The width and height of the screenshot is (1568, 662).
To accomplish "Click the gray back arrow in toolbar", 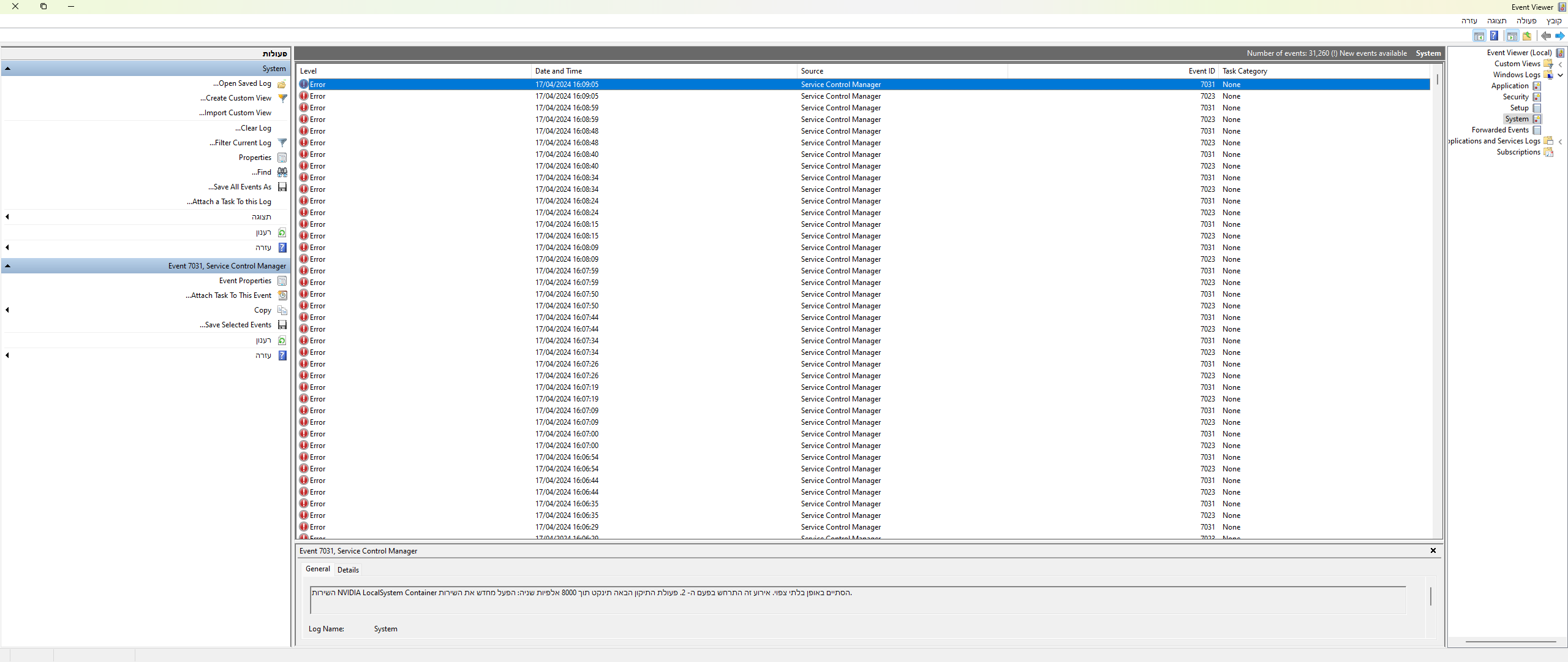I will [x=1545, y=36].
